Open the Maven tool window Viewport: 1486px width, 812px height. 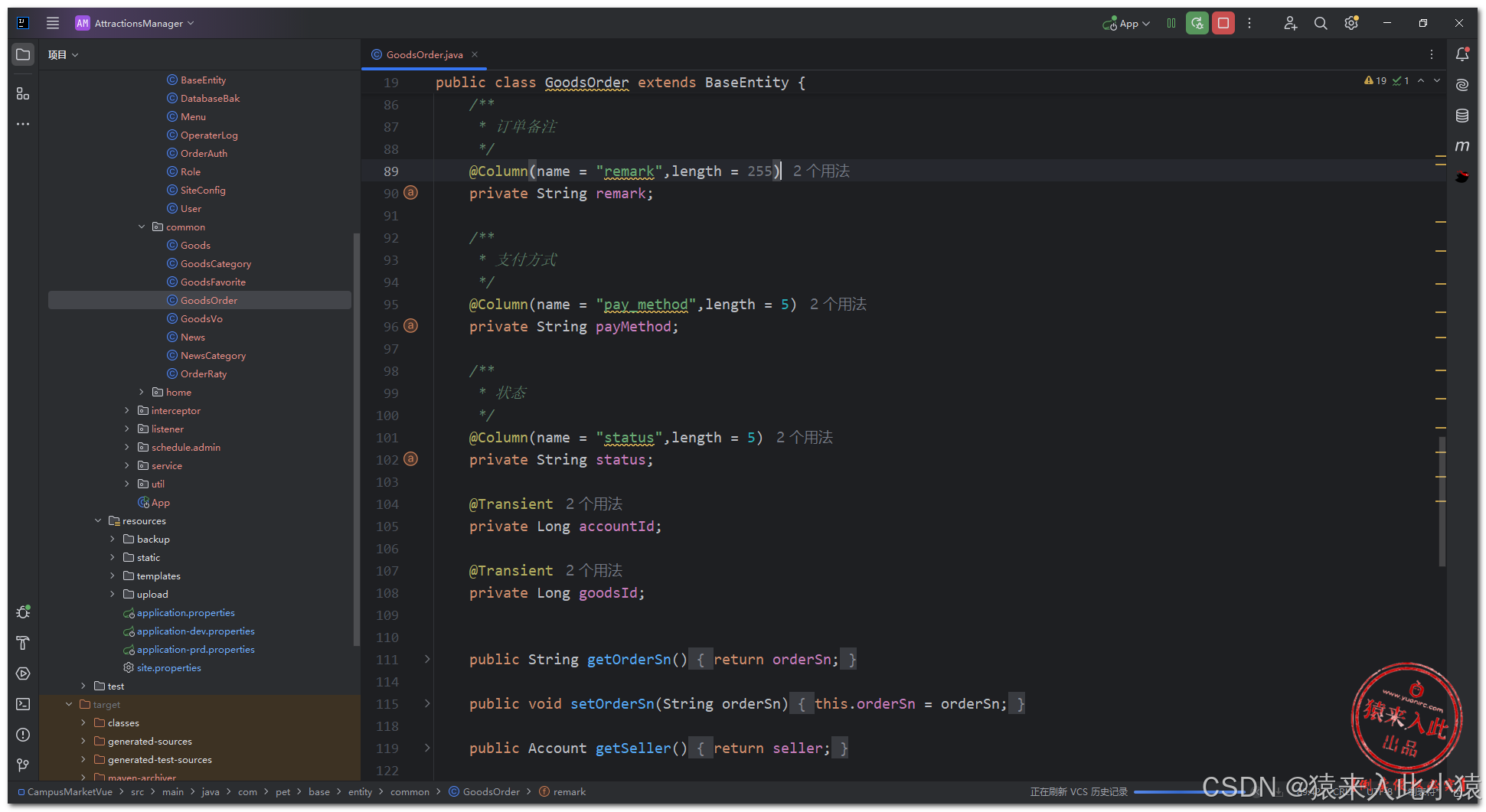pos(1462,146)
